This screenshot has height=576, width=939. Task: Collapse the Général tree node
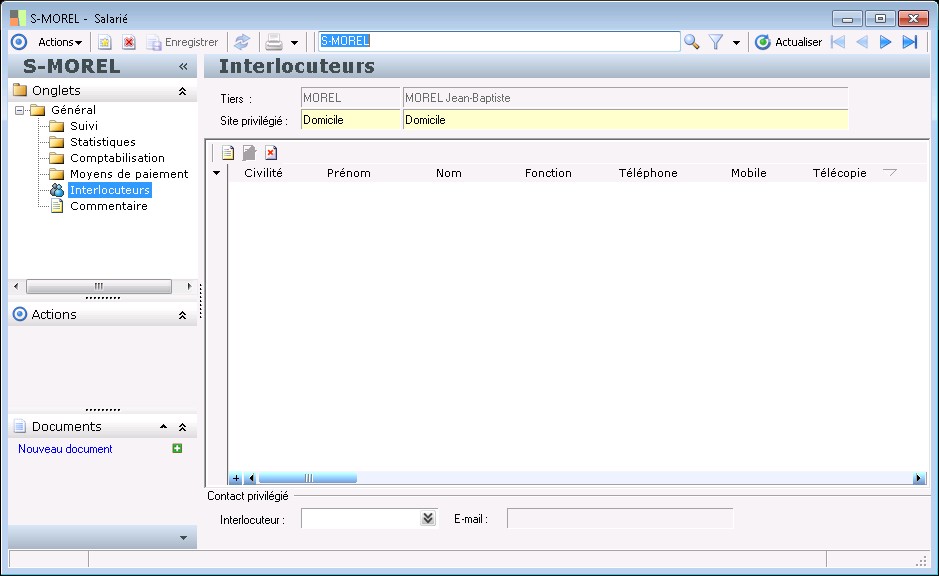click(x=19, y=110)
